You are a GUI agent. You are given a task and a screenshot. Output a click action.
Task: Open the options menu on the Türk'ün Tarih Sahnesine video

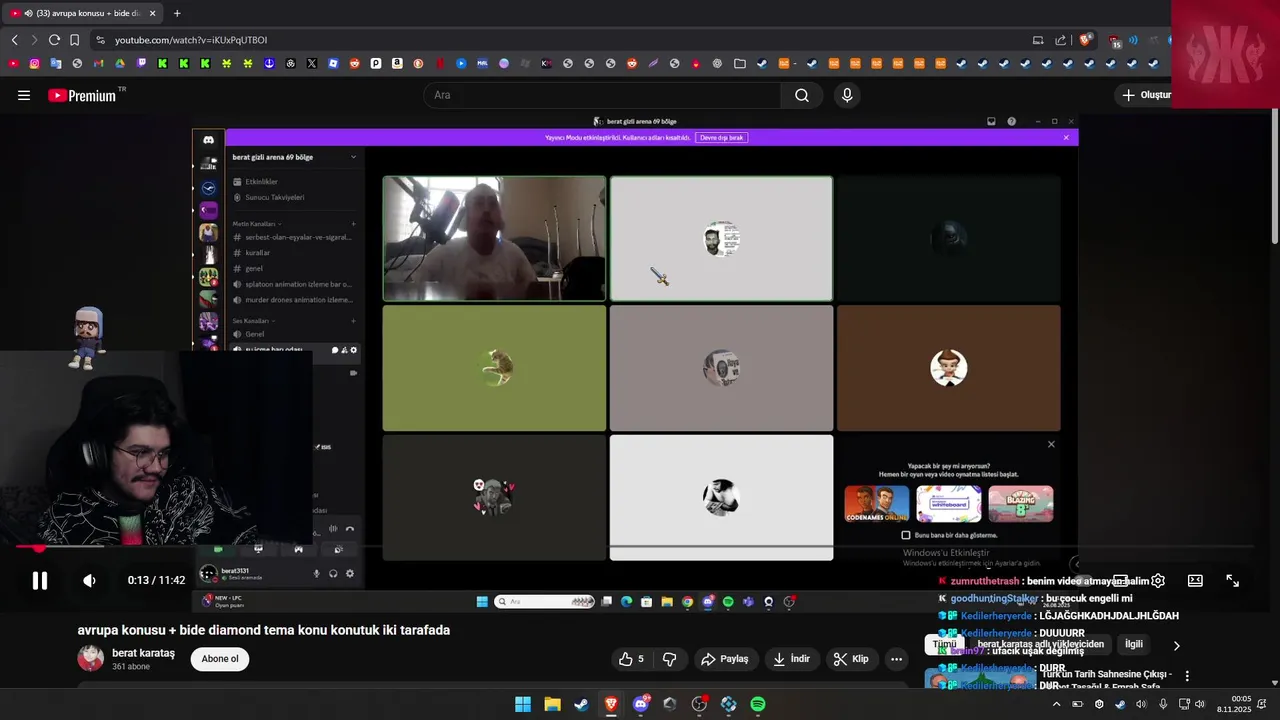(x=1187, y=676)
